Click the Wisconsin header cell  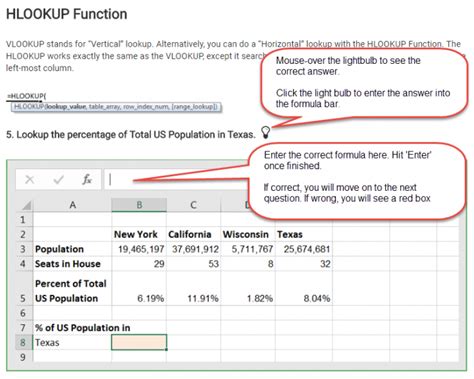[x=248, y=234]
